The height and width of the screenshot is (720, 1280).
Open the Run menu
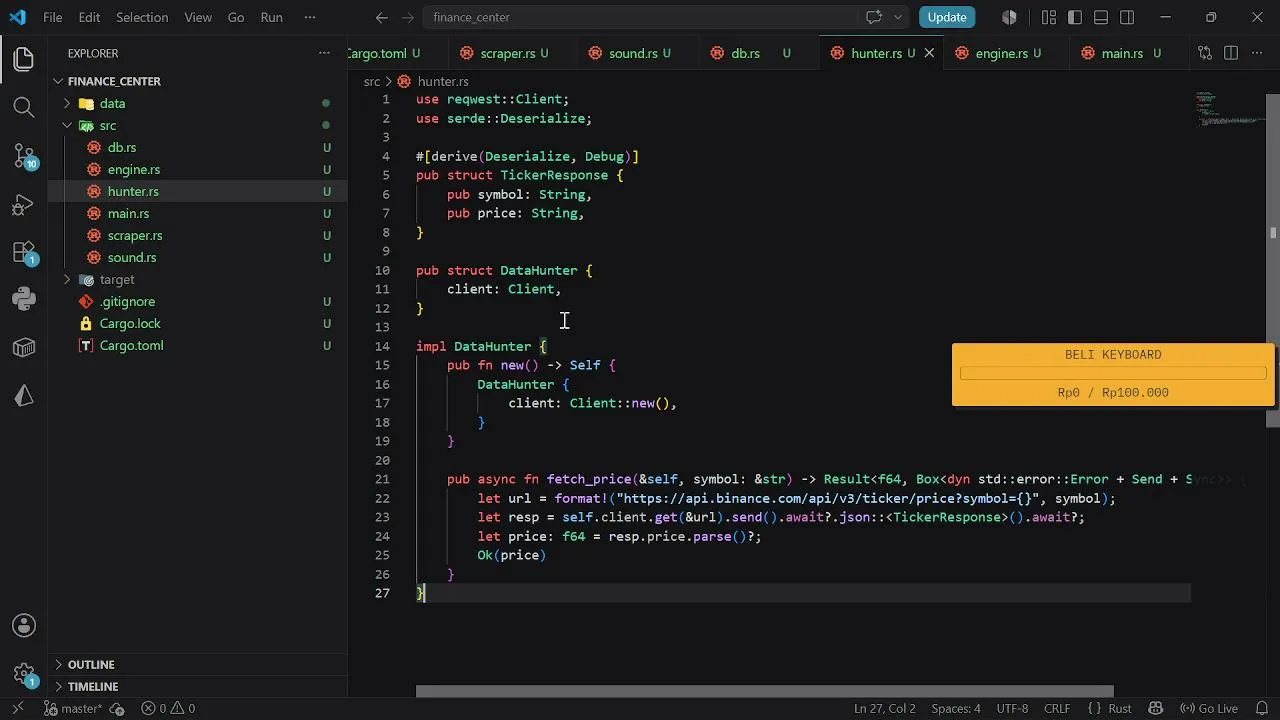pyautogui.click(x=271, y=17)
